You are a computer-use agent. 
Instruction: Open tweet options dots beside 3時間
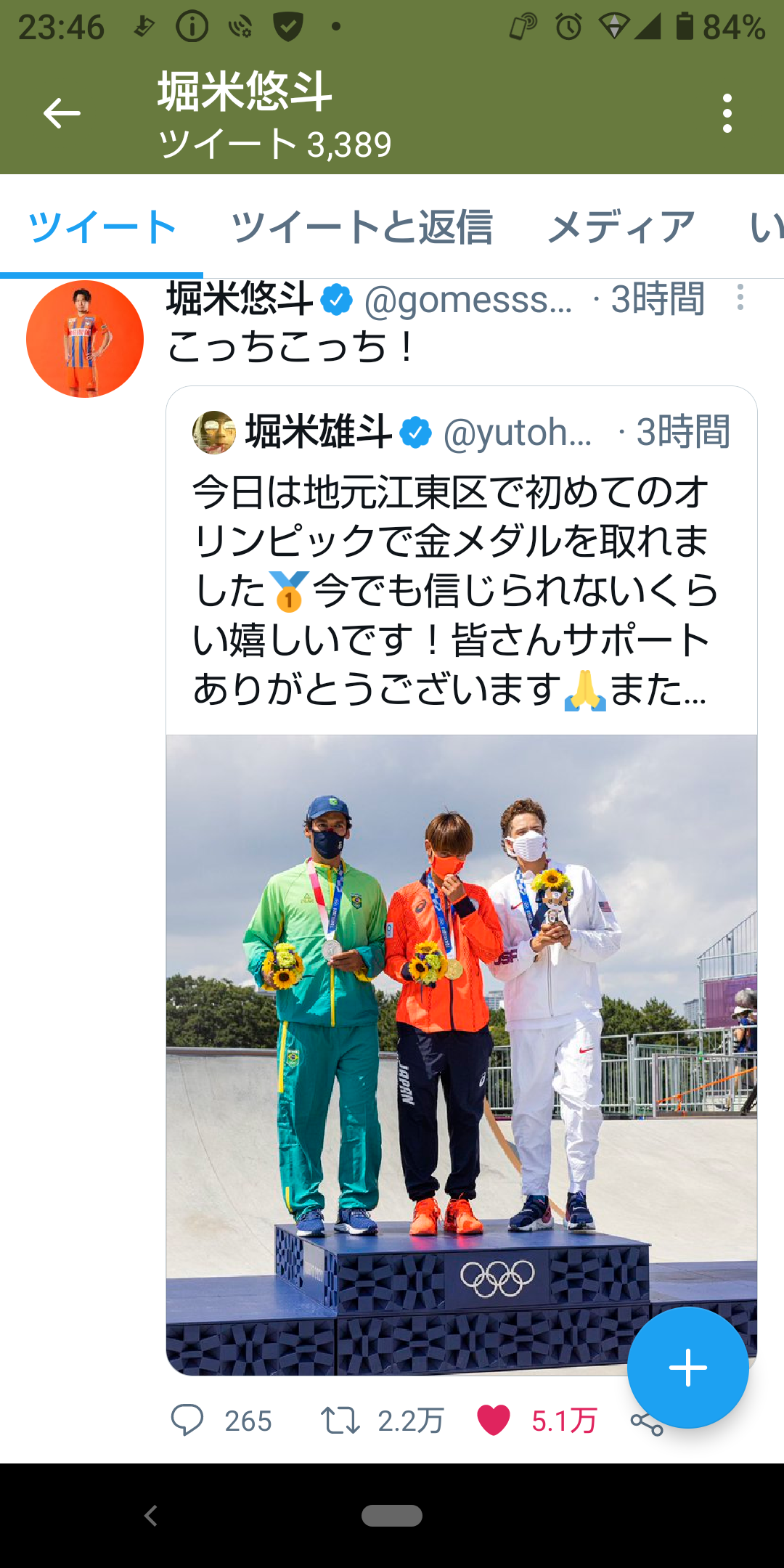click(740, 298)
